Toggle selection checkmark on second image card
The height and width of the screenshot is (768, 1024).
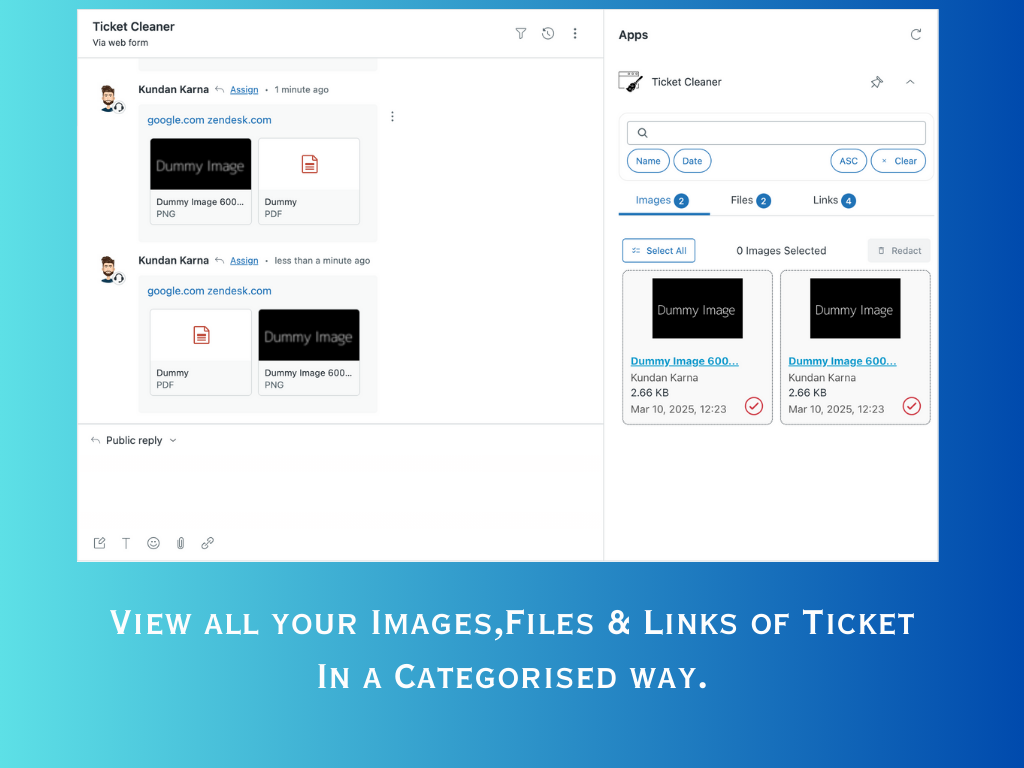coord(911,406)
